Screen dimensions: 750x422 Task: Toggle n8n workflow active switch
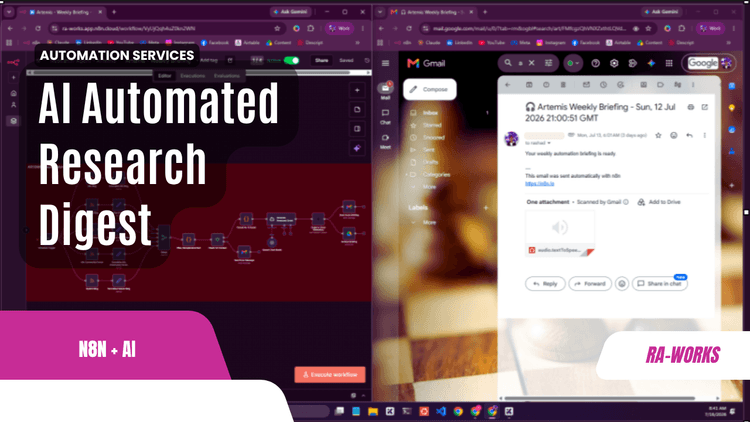(291, 60)
